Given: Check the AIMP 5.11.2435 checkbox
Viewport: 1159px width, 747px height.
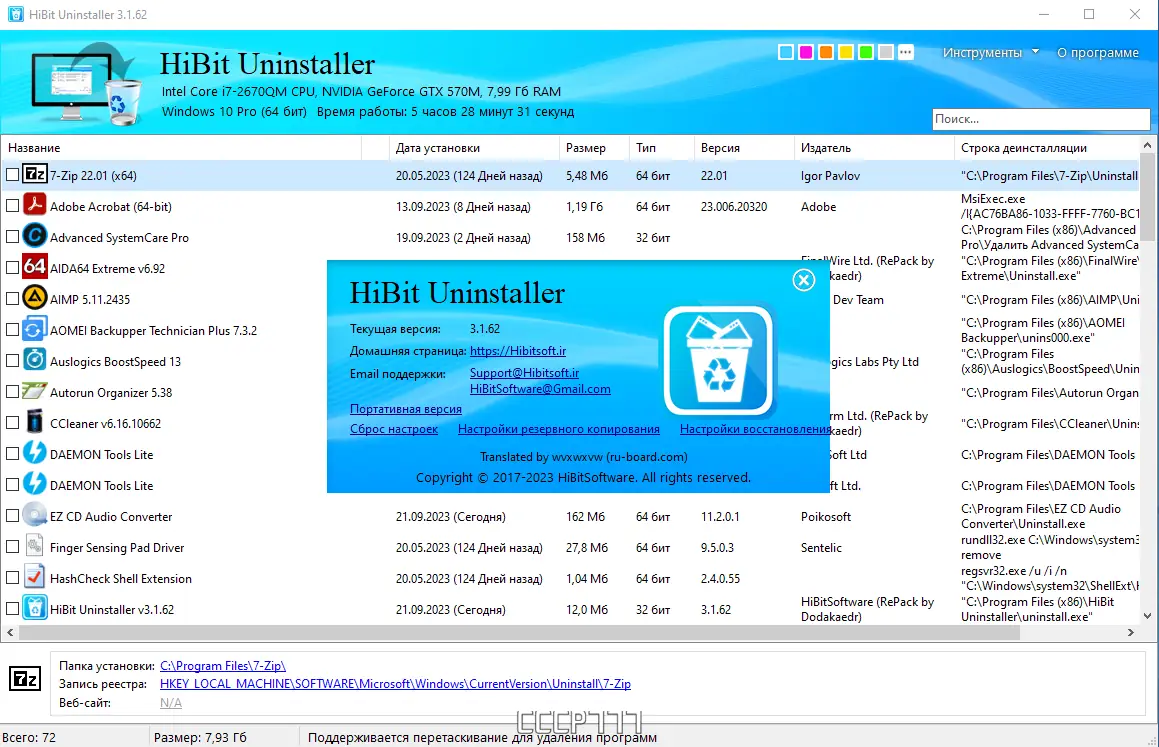Looking at the screenshot, I should click(13, 299).
